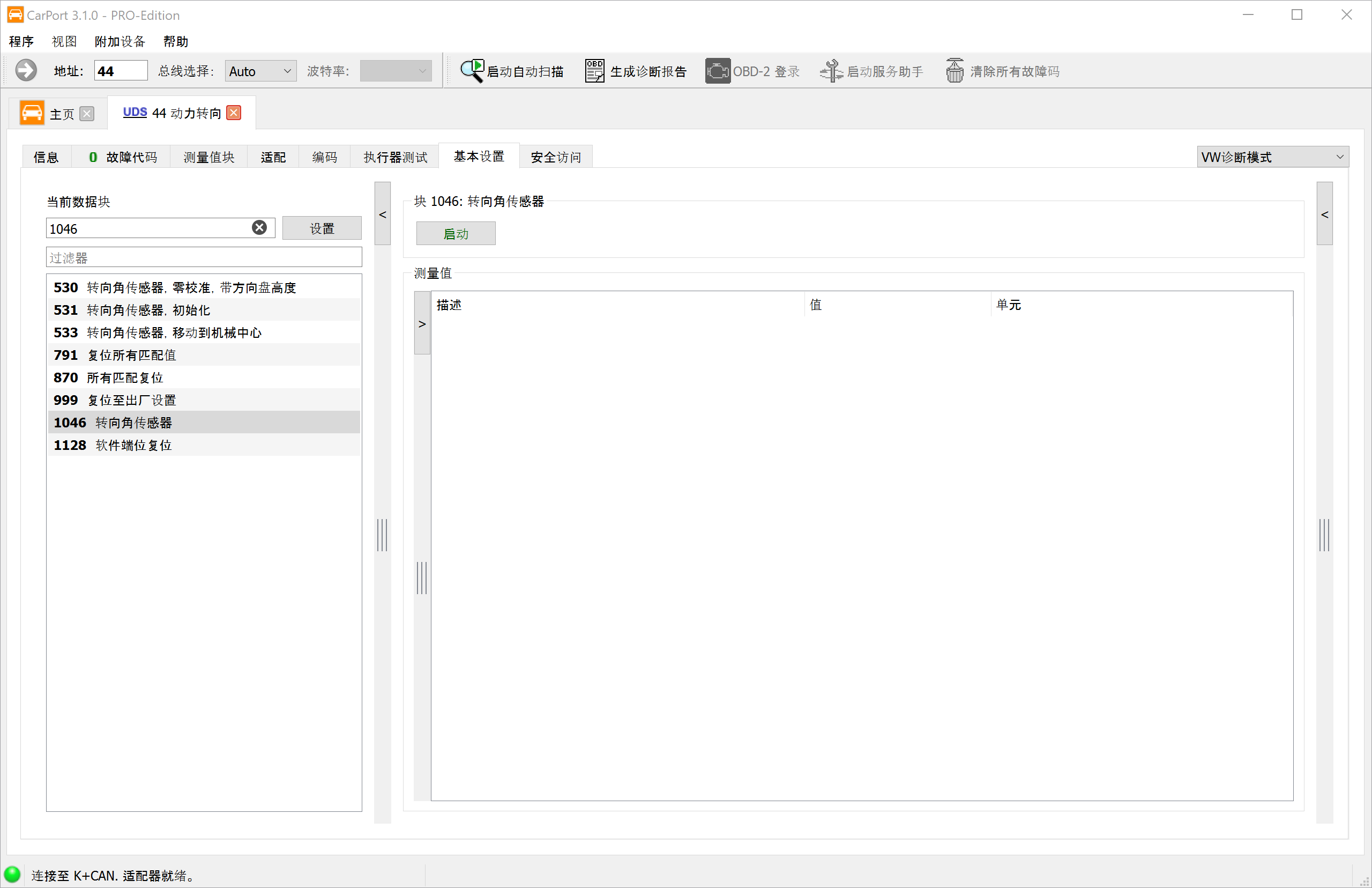Click the go arrow icon beside address

click(26, 70)
